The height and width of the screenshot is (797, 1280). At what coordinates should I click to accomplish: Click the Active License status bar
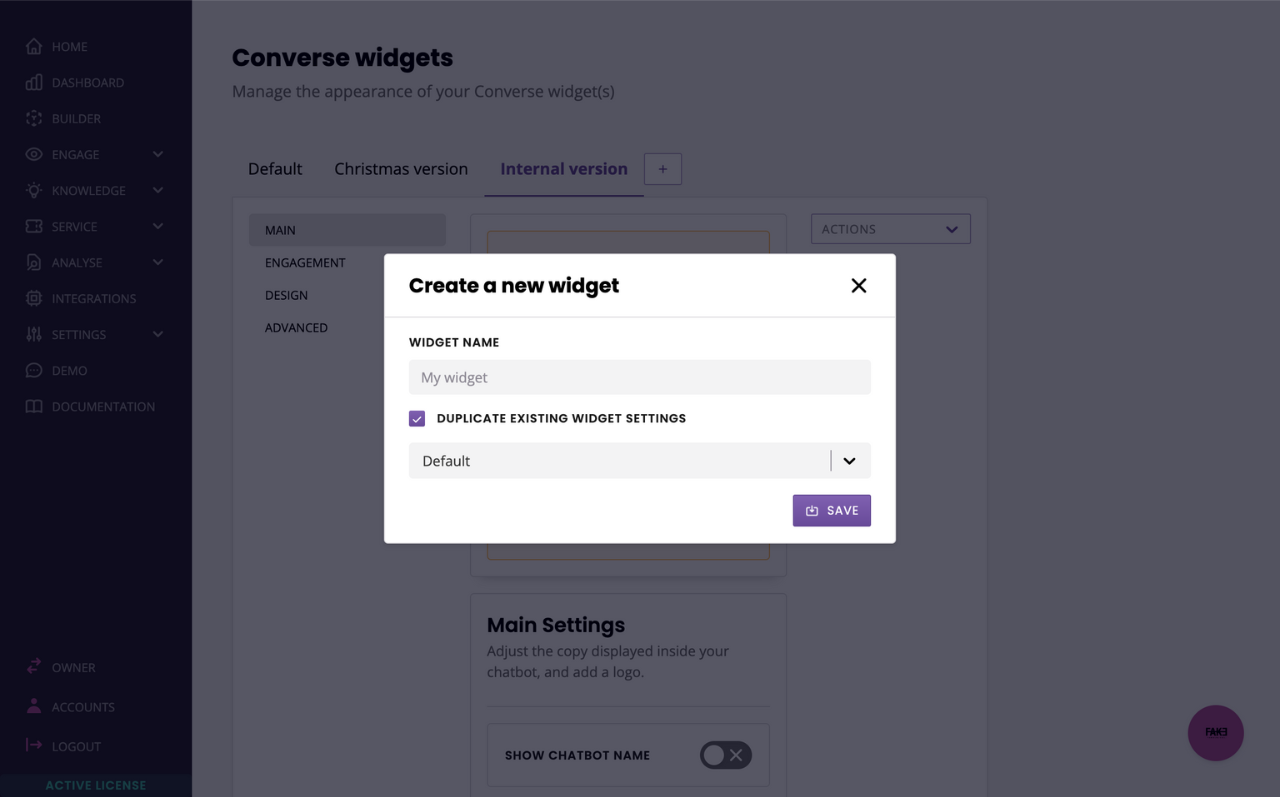[96, 786]
